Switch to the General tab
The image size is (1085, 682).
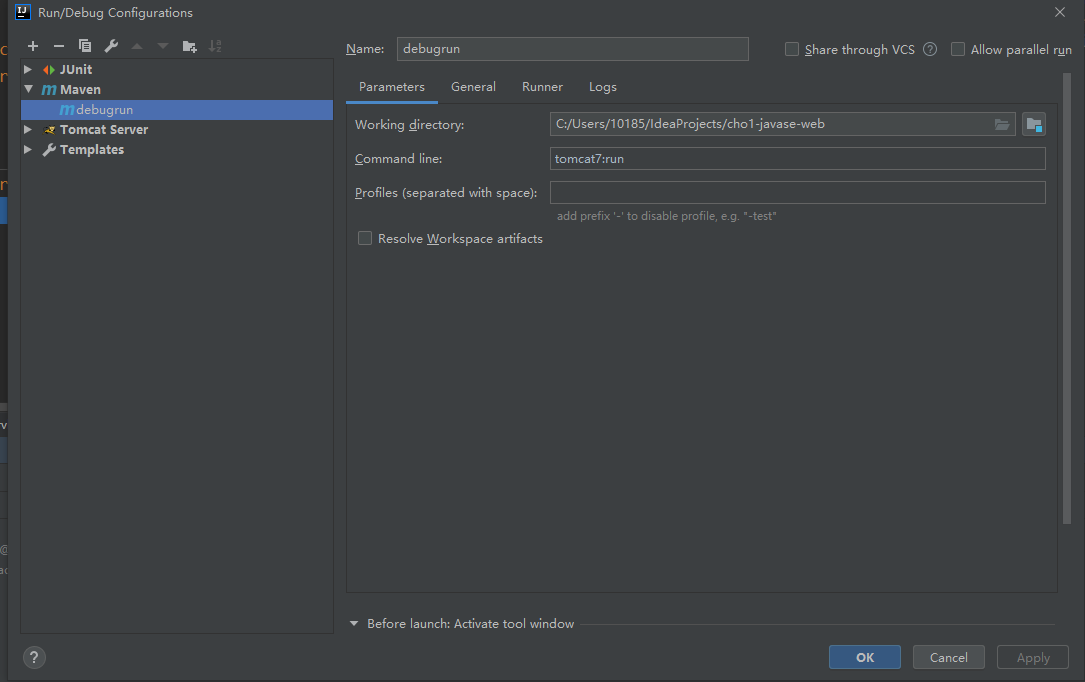coord(473,87)
